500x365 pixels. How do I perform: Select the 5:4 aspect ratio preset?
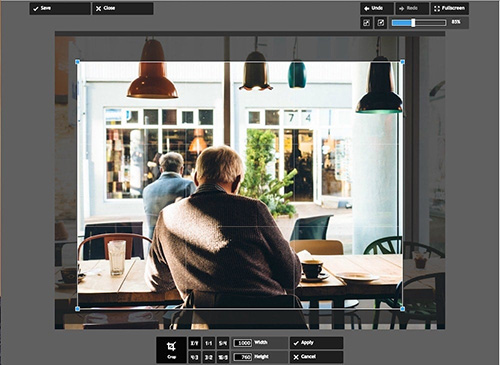pyautogui.click(x=223, y=343)
